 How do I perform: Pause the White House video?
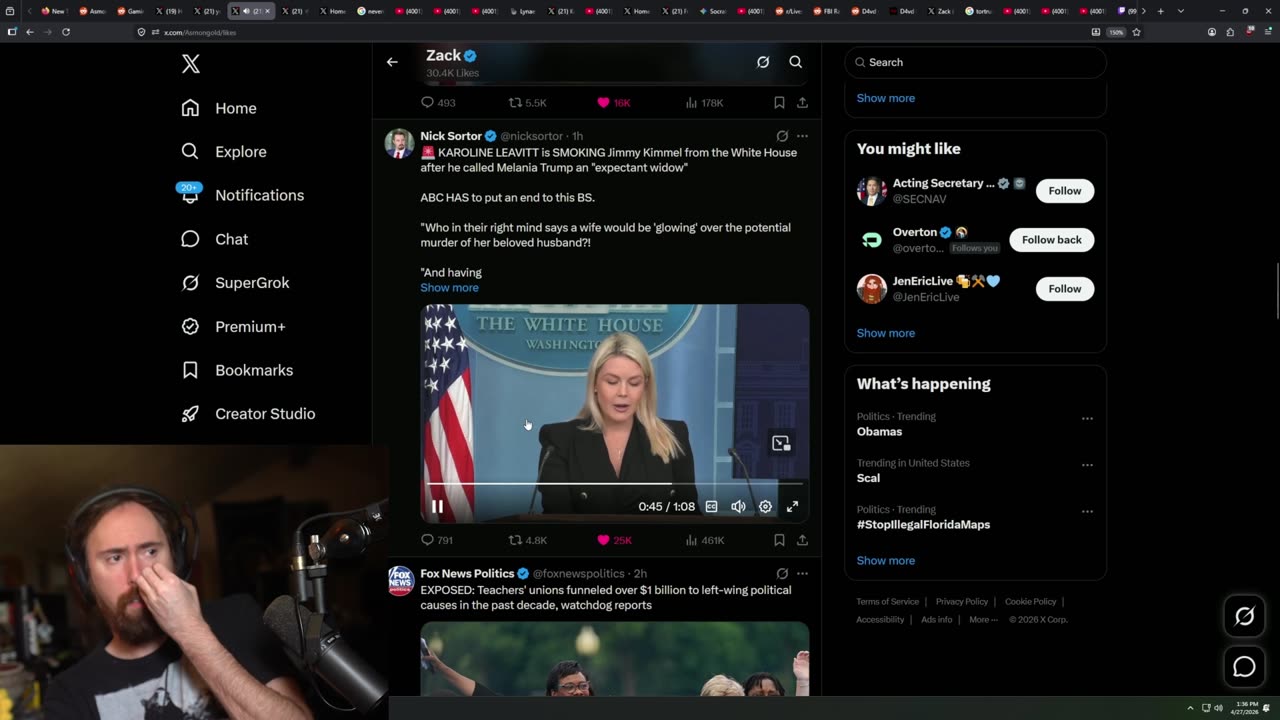click(x=437, y=507)
